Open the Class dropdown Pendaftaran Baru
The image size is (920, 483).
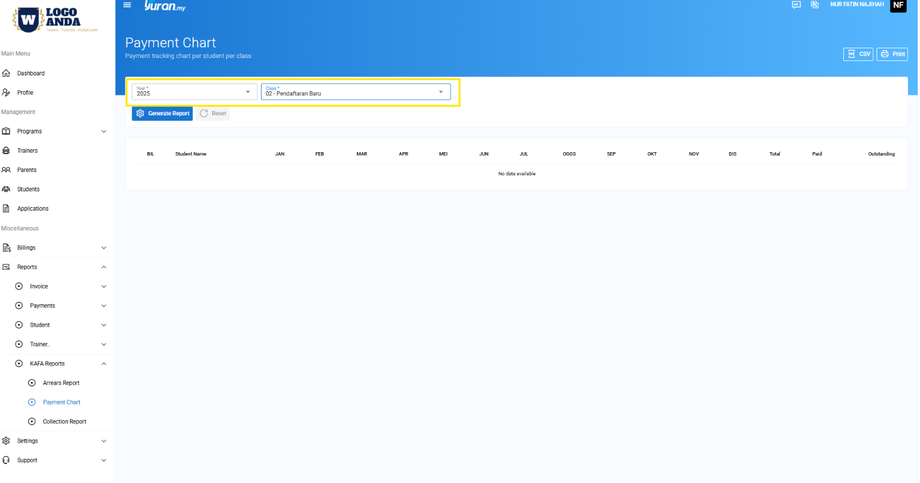[x=356, y=92]
